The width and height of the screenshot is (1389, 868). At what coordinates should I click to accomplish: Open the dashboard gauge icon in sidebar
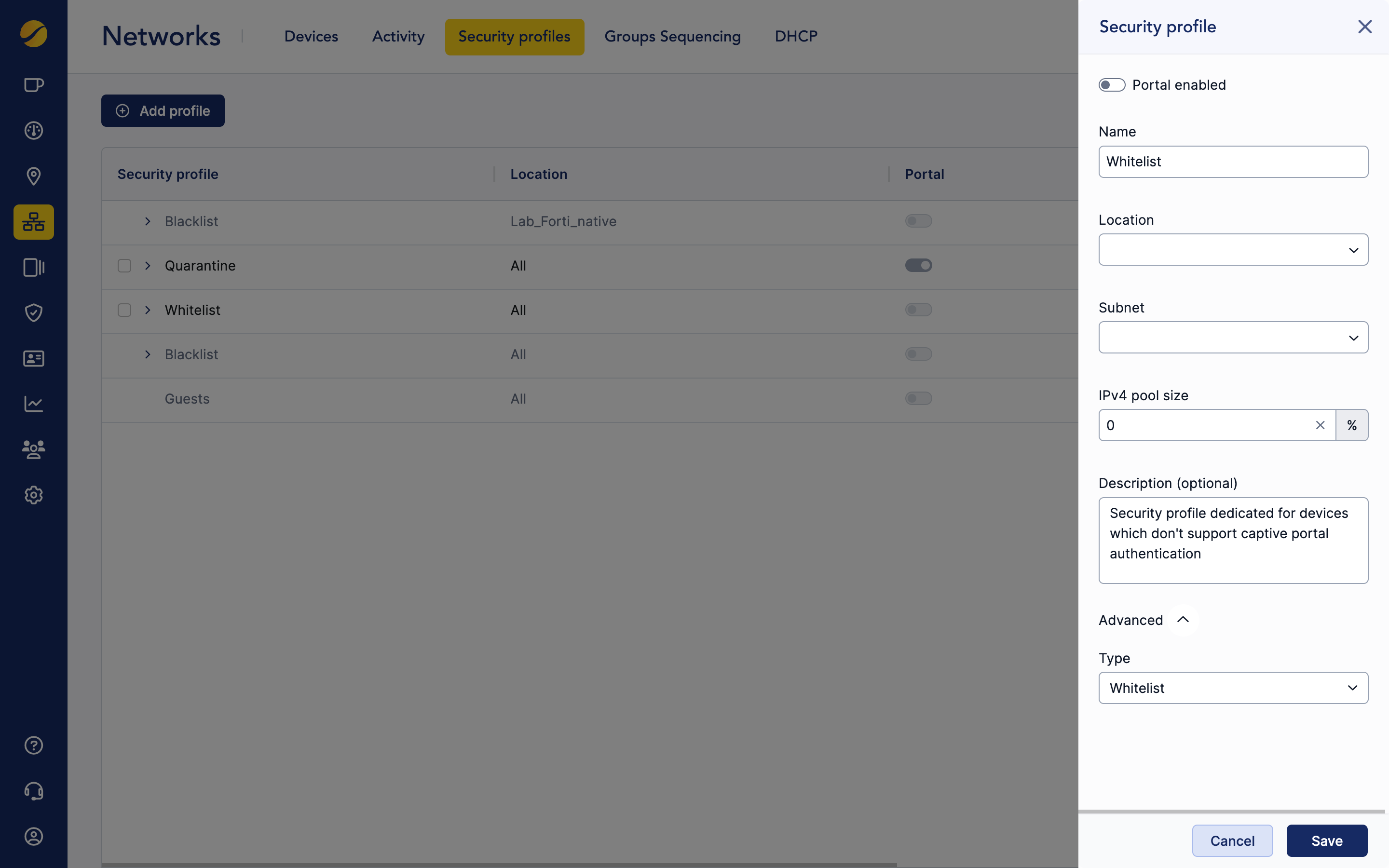click(x=33, y=130)
